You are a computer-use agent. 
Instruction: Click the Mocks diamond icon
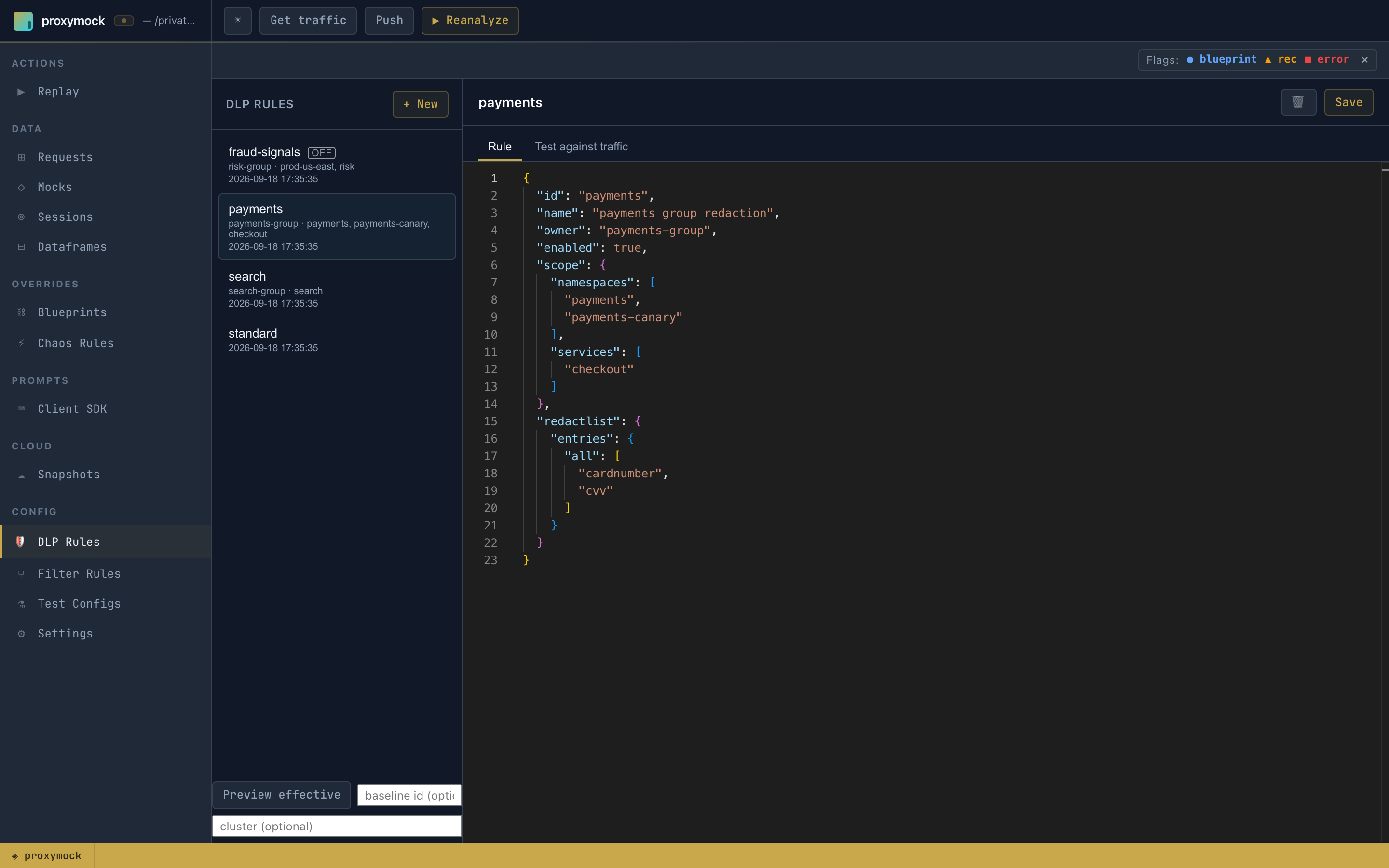click(21, 187)
